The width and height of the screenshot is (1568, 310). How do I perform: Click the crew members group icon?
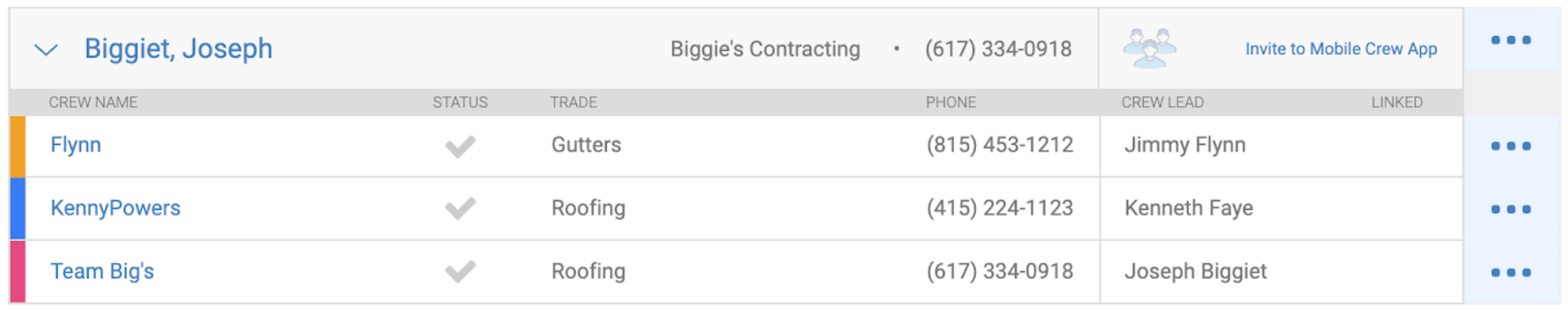coord(1149,49)
